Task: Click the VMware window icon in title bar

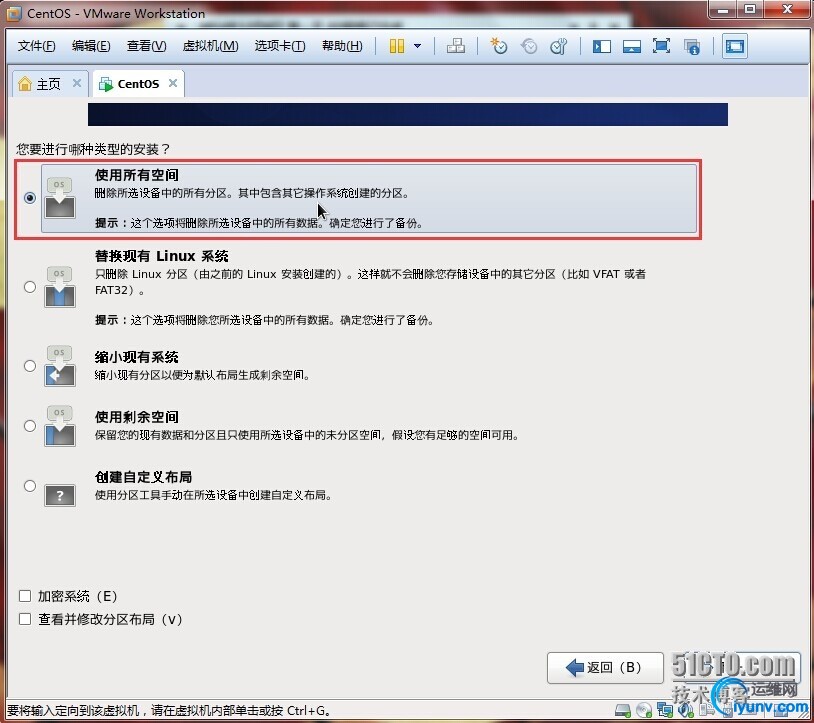Action: [x=14, y=13]
